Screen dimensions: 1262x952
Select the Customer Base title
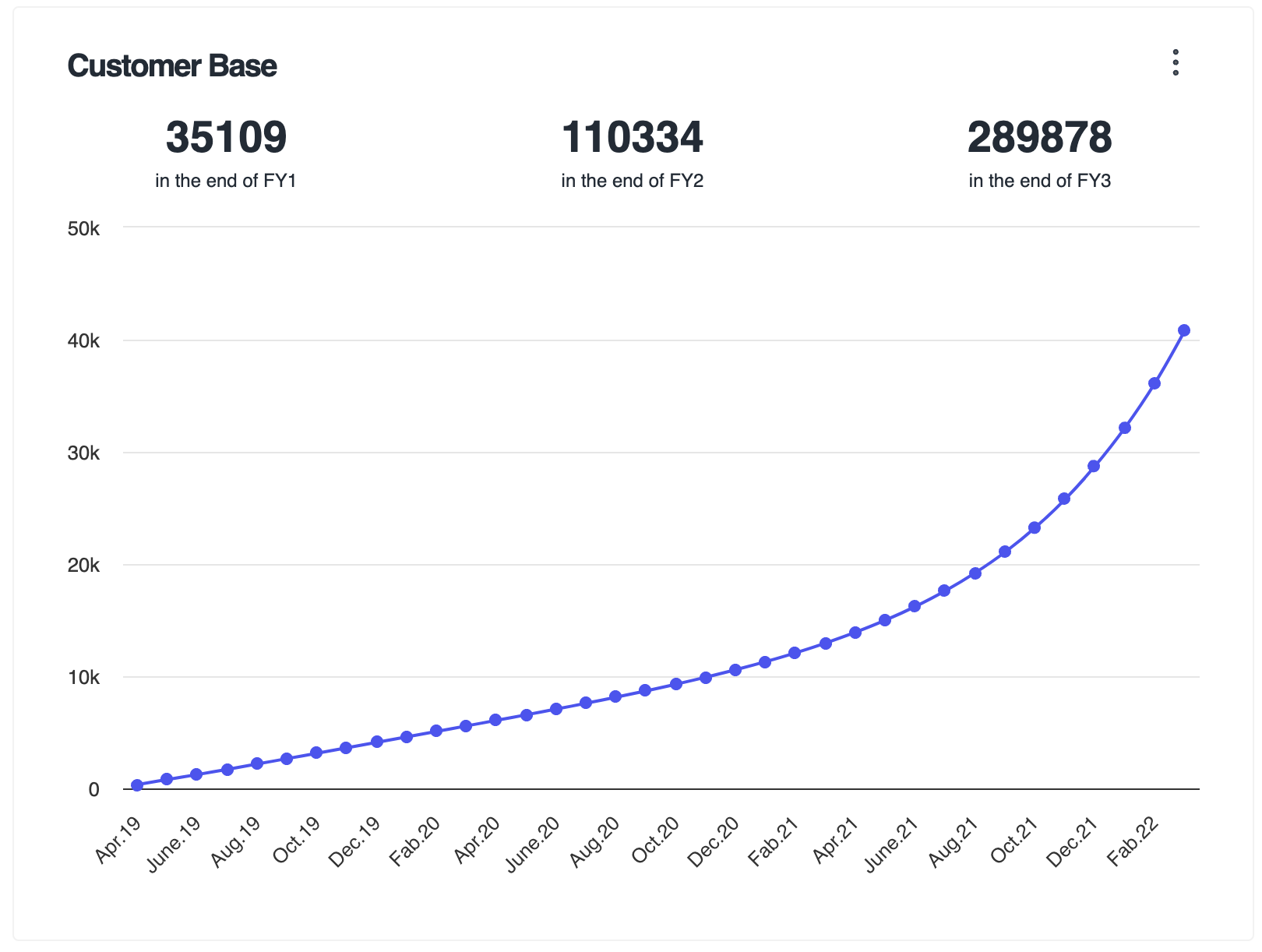tap(173, 66)
